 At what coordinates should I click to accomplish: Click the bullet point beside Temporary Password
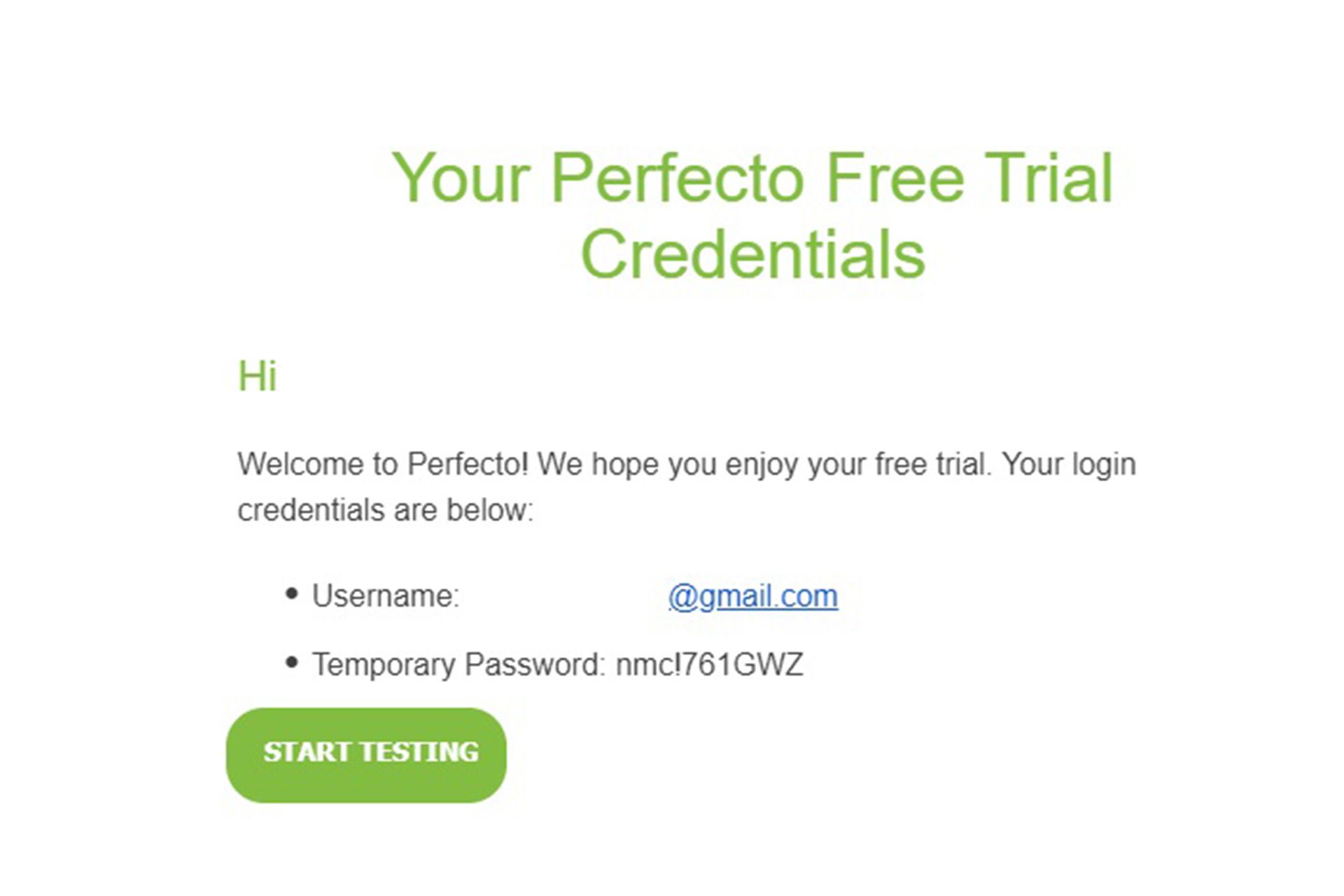pos(292,662)
